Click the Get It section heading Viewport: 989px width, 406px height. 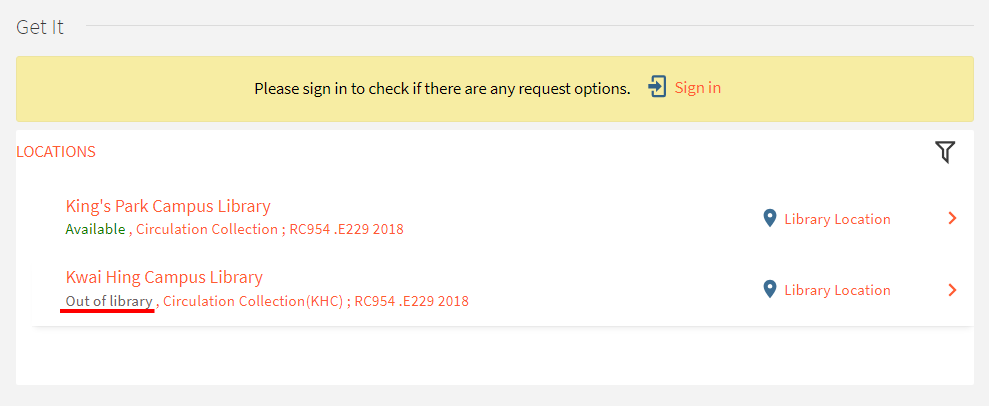click(x=40, y=27)
